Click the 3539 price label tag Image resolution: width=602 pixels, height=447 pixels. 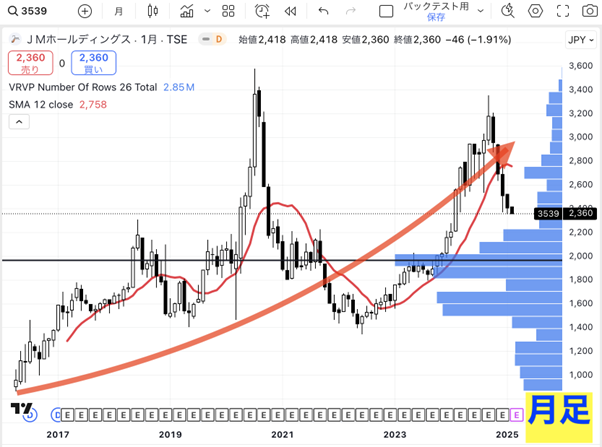(x=548, y=214)
